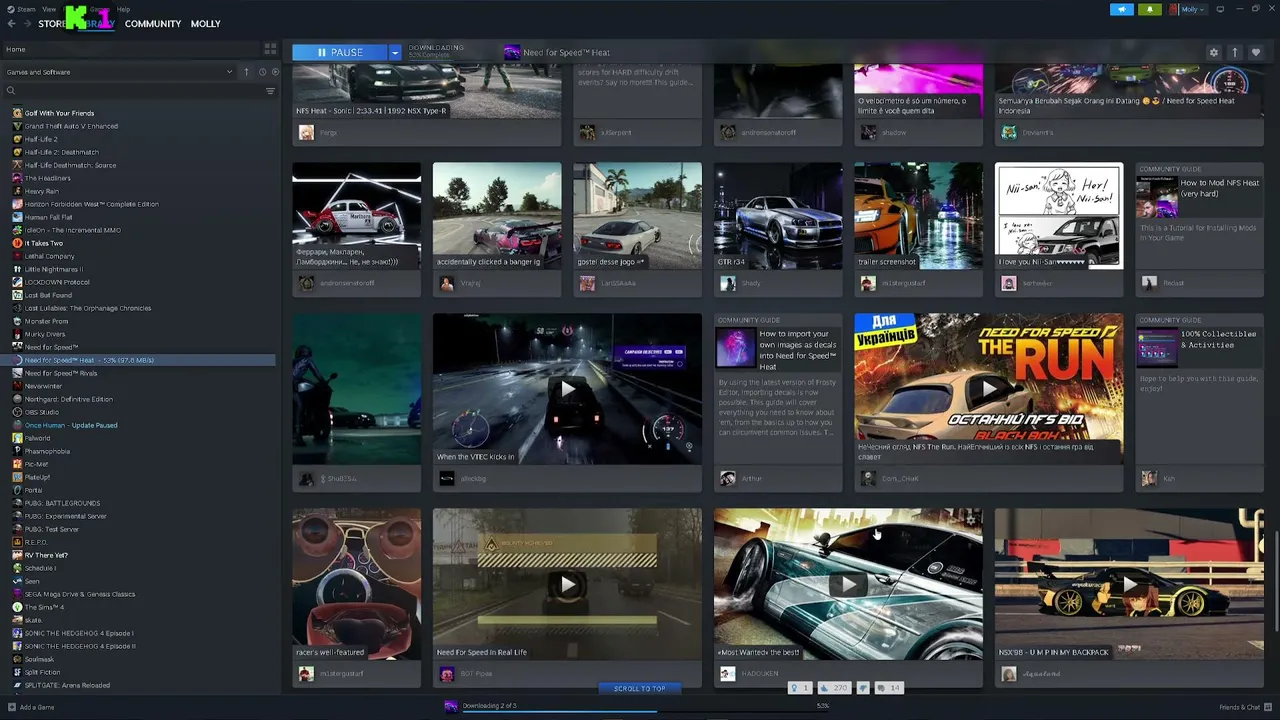Open the 'trailer screenshot' thumbnail
The height and width of the screenshot is (720, 1280).
pyautogui.click(x=918, y=216)
